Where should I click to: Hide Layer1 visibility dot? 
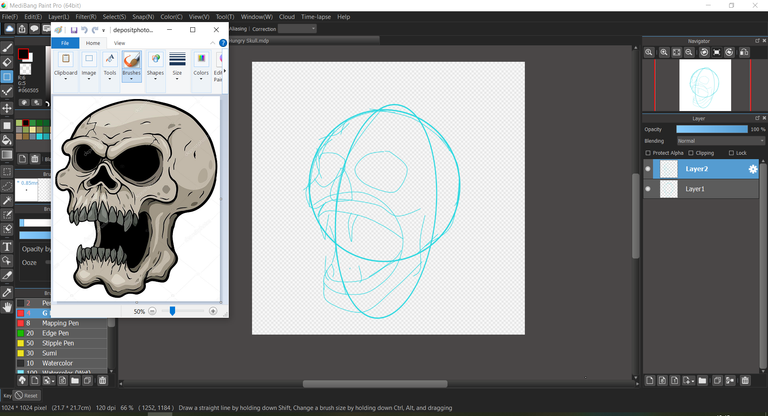[648, 189]
